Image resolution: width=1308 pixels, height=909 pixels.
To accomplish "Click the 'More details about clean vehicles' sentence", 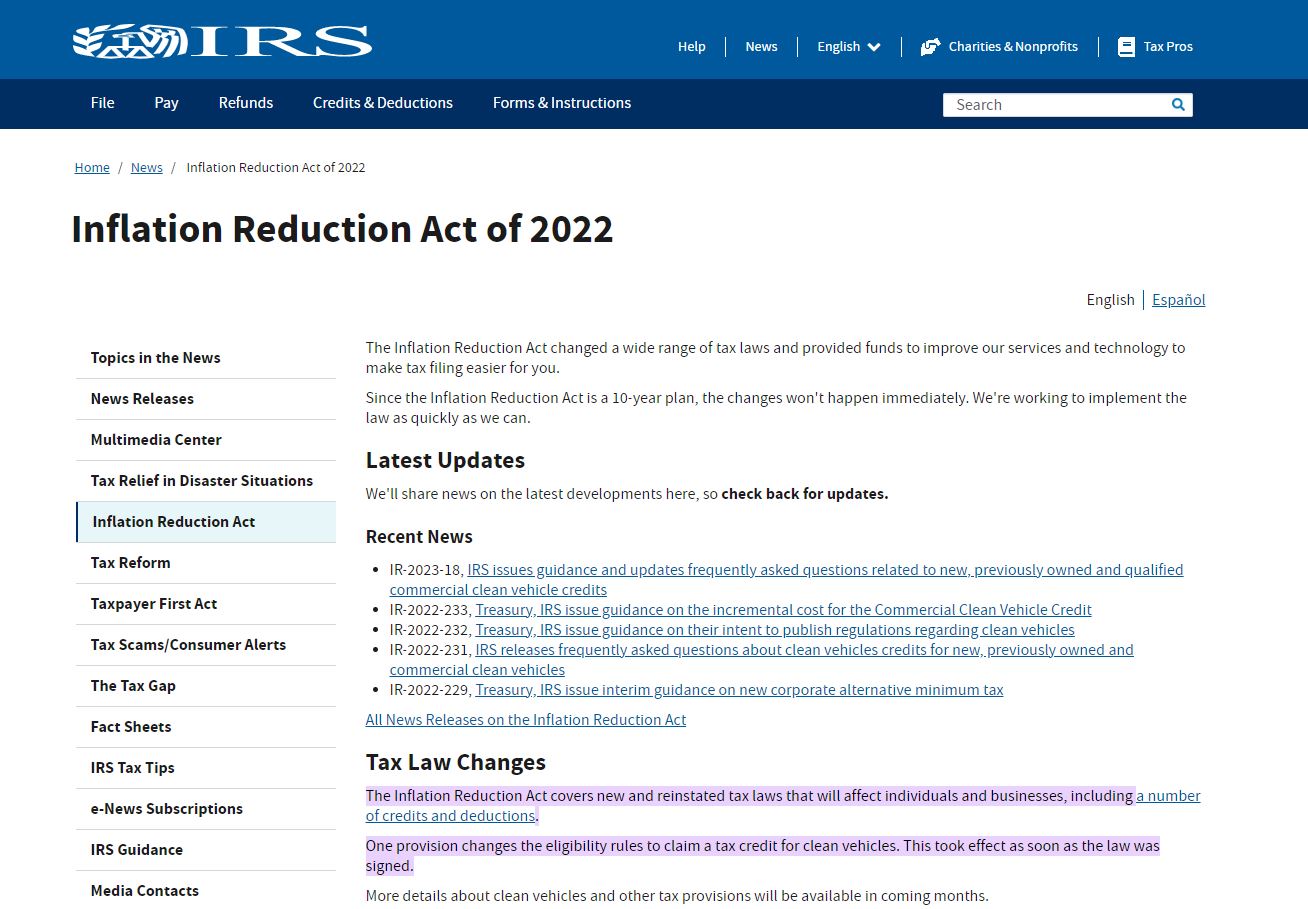I will 677,896.
